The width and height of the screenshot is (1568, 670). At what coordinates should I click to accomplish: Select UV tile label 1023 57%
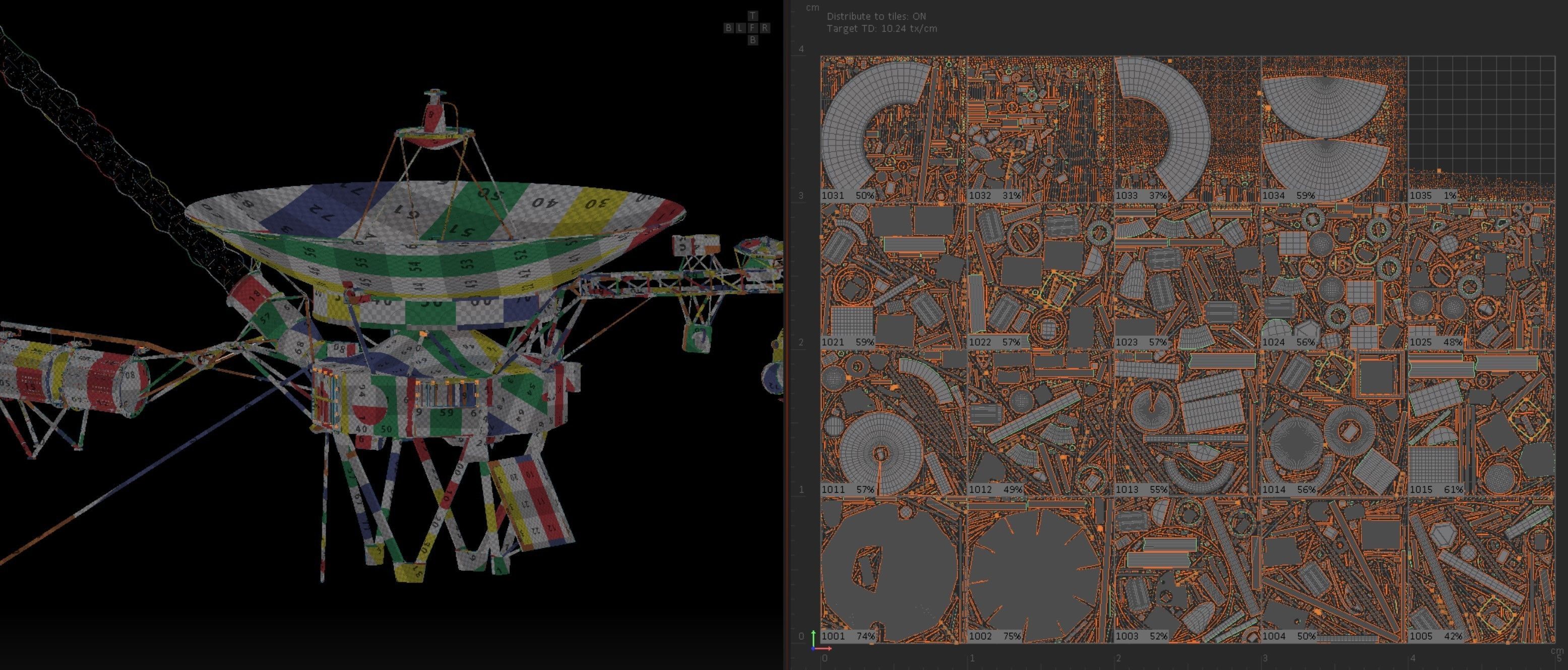point(1141,342)
